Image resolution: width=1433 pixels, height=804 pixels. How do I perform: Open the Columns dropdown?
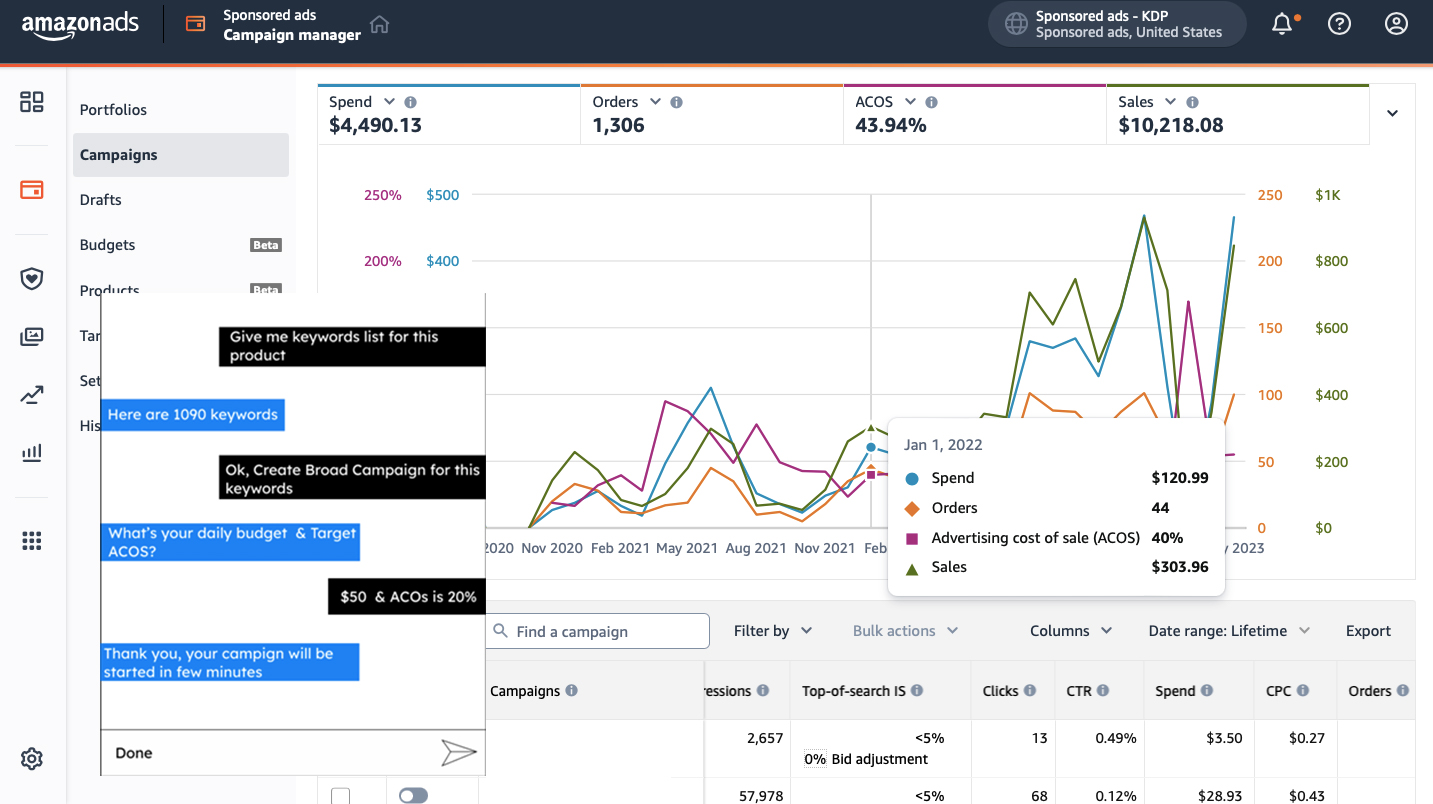coord(1070,631)
